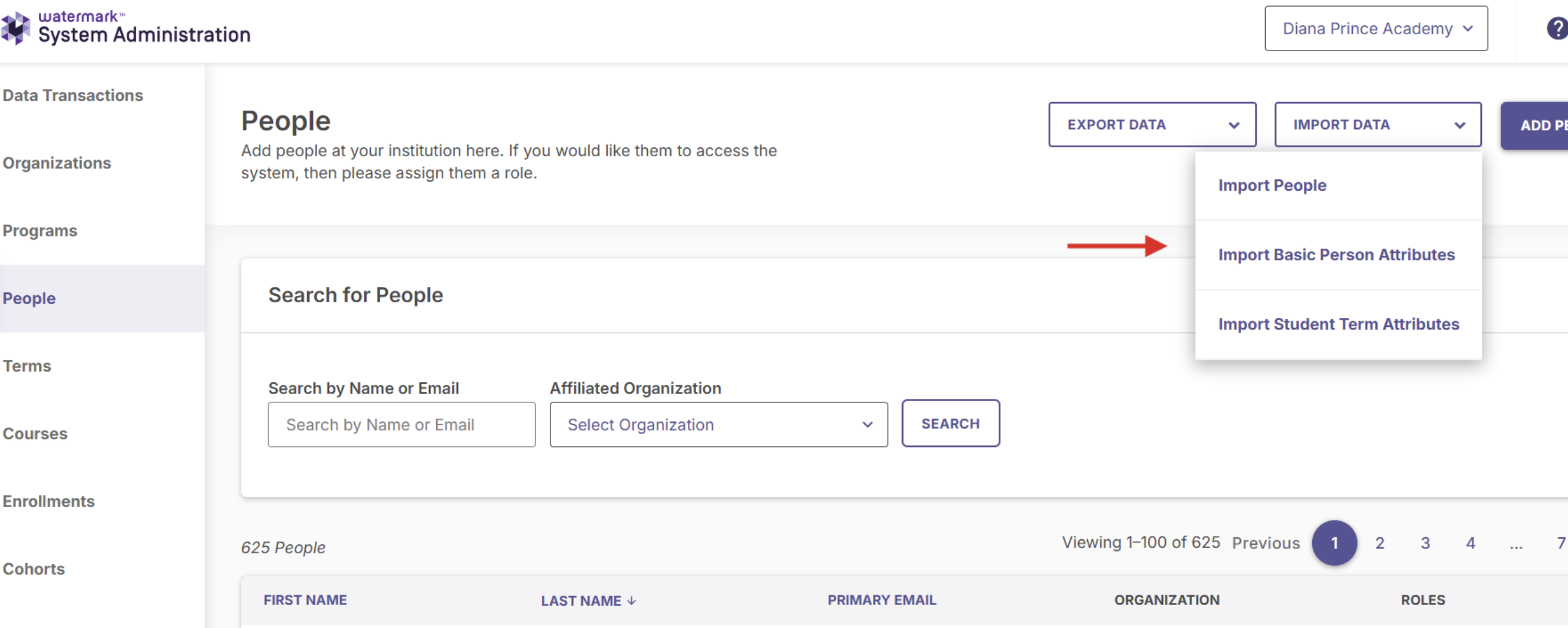Sort by Last Name arrow icon
This screenshot has height=628, width=1568.
(632, 601)
